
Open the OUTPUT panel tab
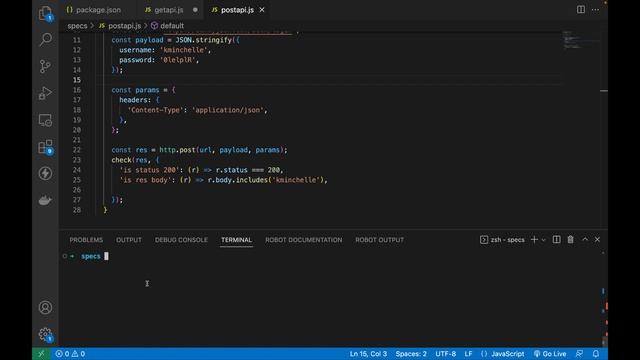click(x=129, y=240)
